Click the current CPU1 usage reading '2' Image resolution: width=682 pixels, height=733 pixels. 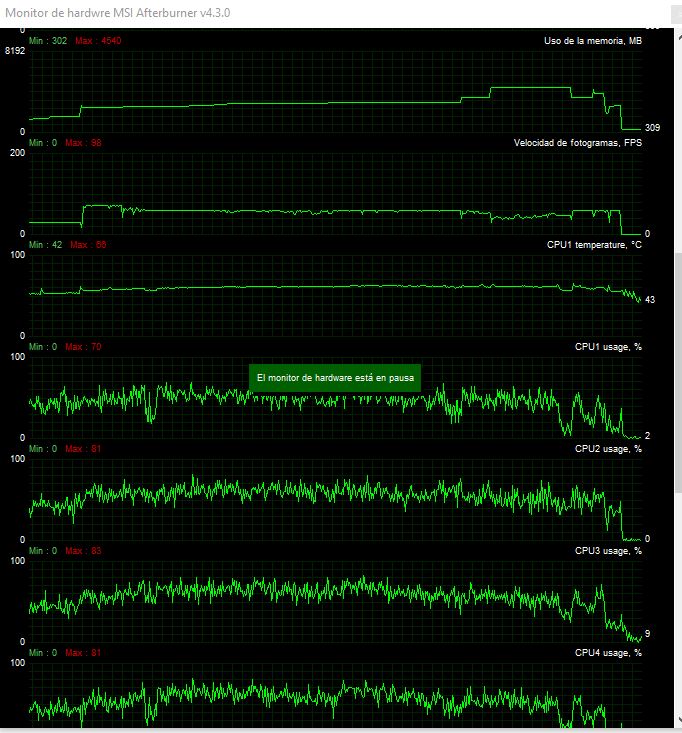(647, 436)
